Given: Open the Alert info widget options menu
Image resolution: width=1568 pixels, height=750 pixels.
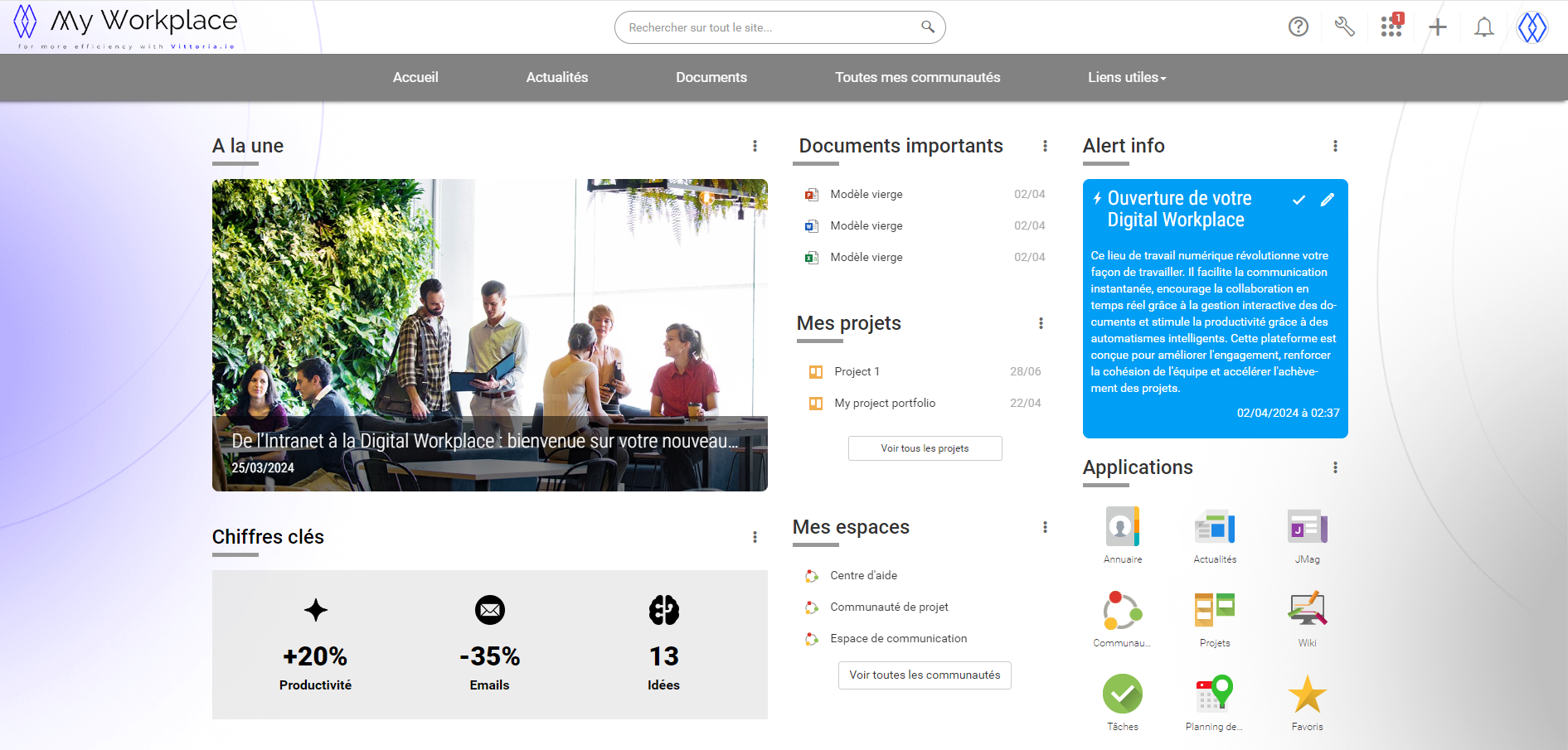Looking at the screenshot, I should pyautogui.click(x=1335, y=146).
